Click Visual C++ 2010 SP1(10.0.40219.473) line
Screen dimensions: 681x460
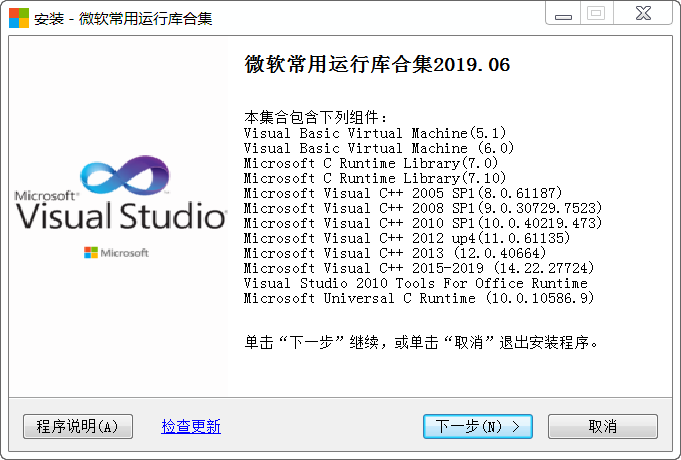(x=423, y=223)
